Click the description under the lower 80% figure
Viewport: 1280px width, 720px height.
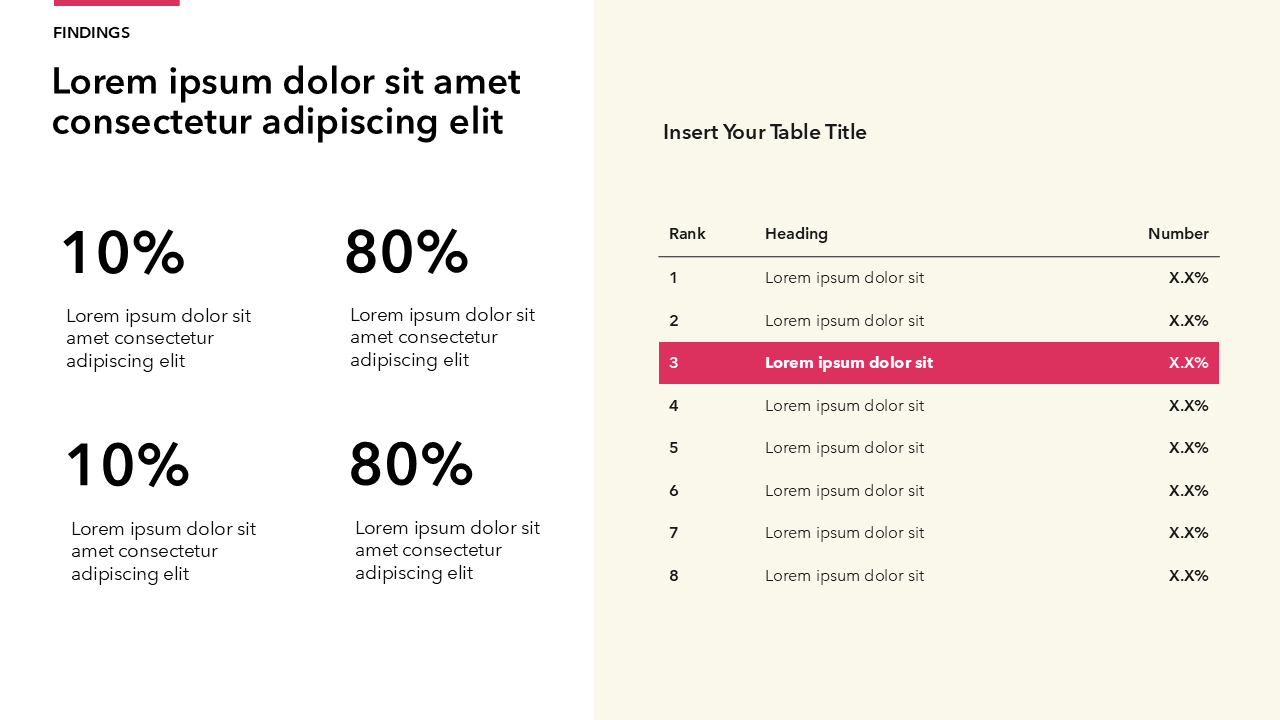coord(447,550)
